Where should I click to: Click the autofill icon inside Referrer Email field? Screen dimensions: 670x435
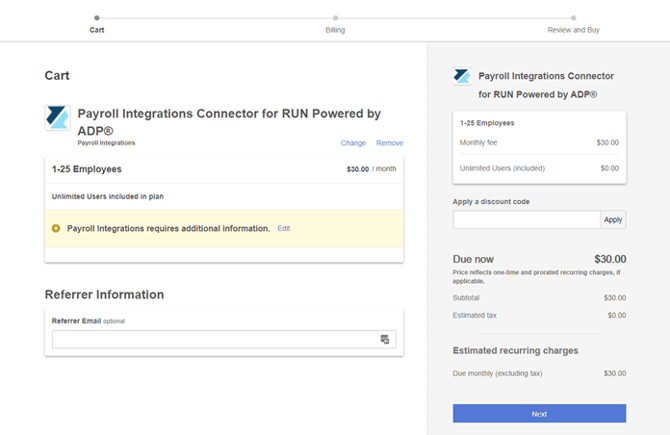point(385,340)
